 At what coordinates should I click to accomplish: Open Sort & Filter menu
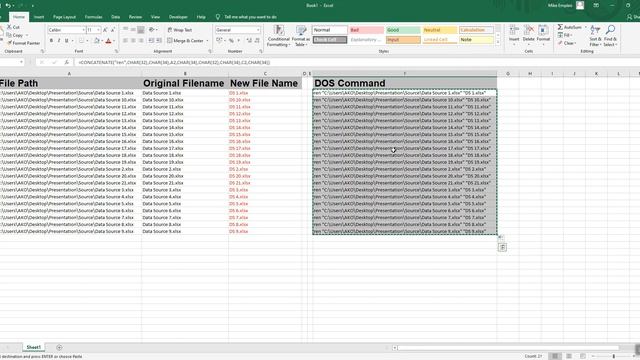[x=595, y=36]
